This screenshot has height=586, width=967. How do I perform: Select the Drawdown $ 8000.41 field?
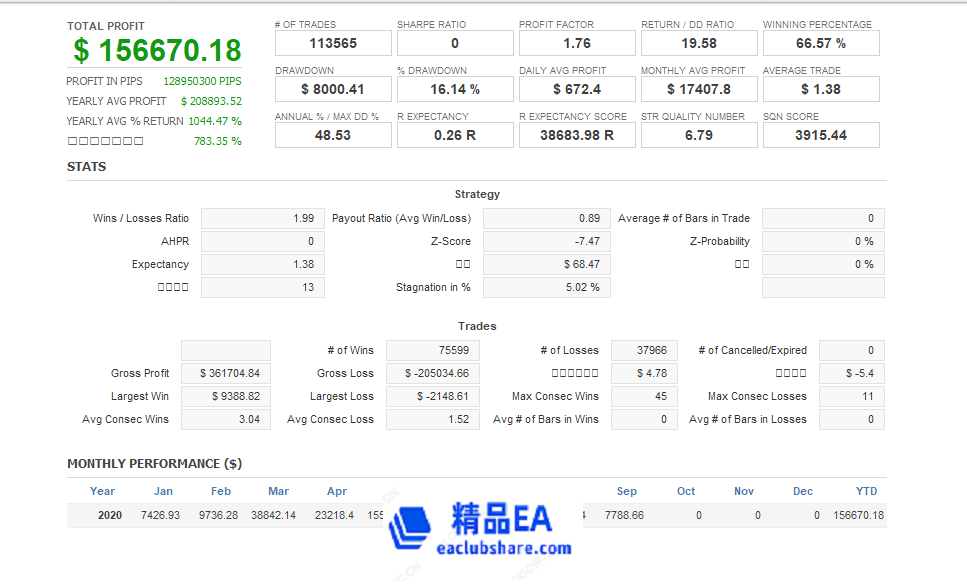[332, 88]
